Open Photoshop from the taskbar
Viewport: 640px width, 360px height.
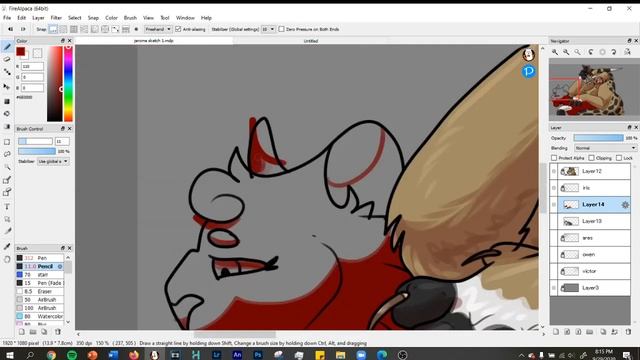click(x=258, y=355)
